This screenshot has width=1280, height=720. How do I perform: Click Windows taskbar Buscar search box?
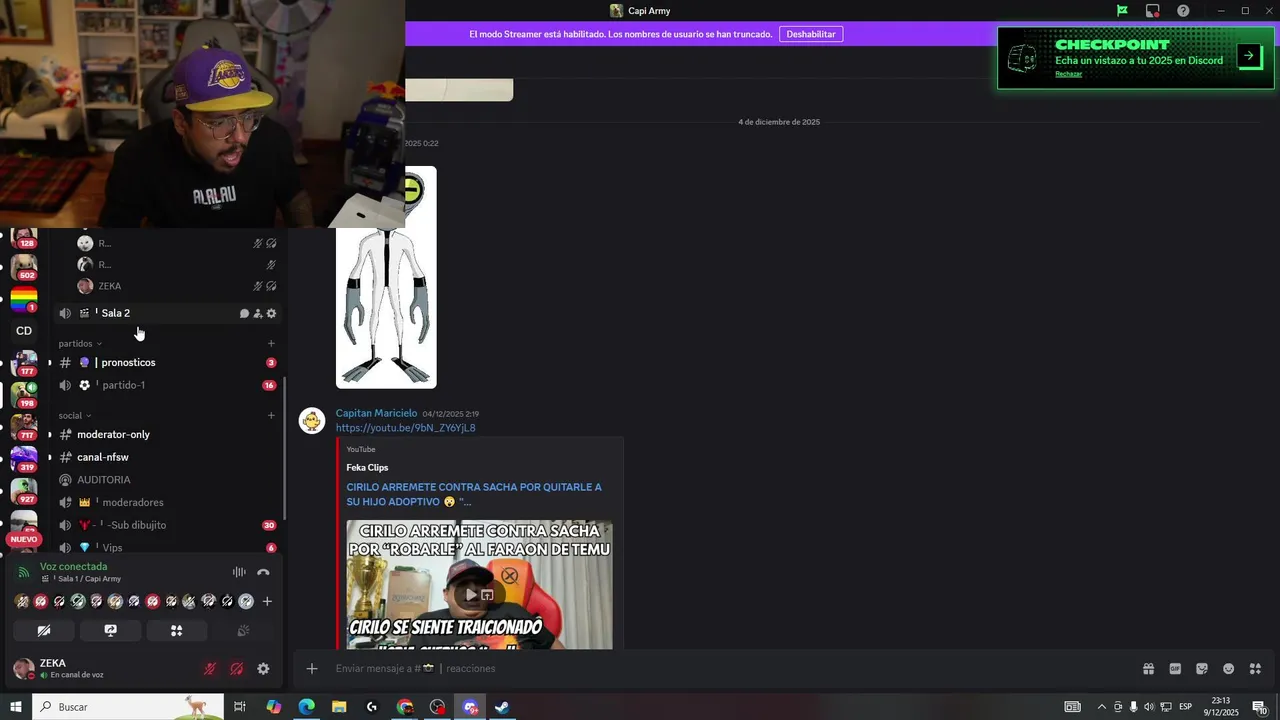[x=128, y=707]
